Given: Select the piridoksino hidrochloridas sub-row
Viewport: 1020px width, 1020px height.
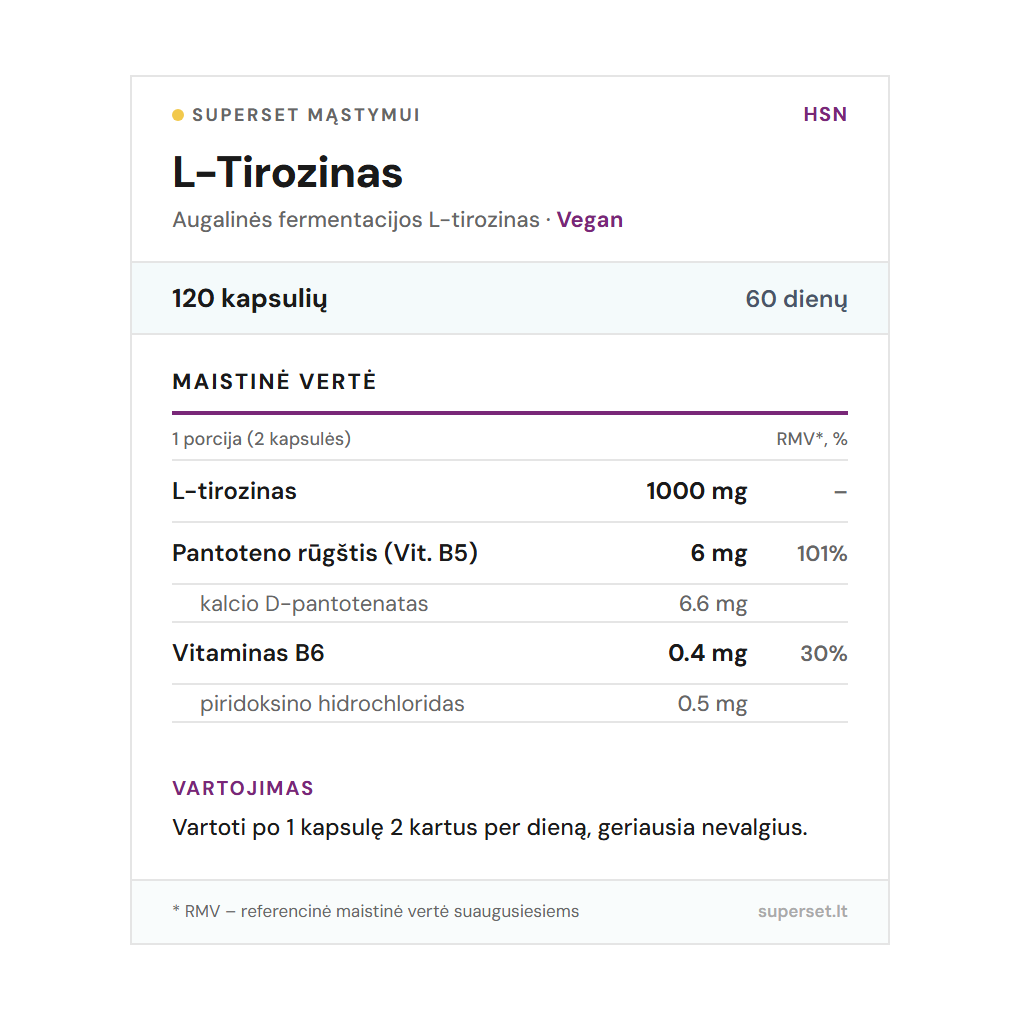Looking at the screenshot, I should tap(332, 704).
